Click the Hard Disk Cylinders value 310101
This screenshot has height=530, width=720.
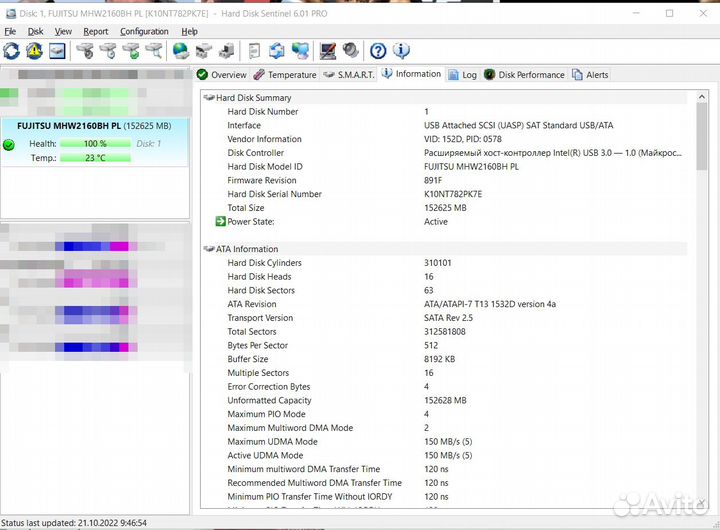tap(438, 263)
